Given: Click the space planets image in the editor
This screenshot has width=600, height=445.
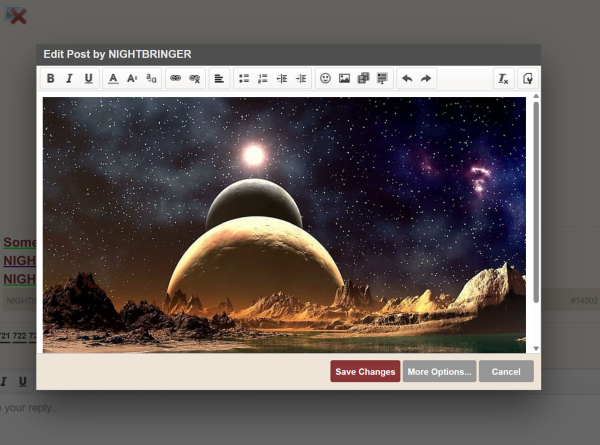Looking at the screenshot, I should click(x=284, y=224).
